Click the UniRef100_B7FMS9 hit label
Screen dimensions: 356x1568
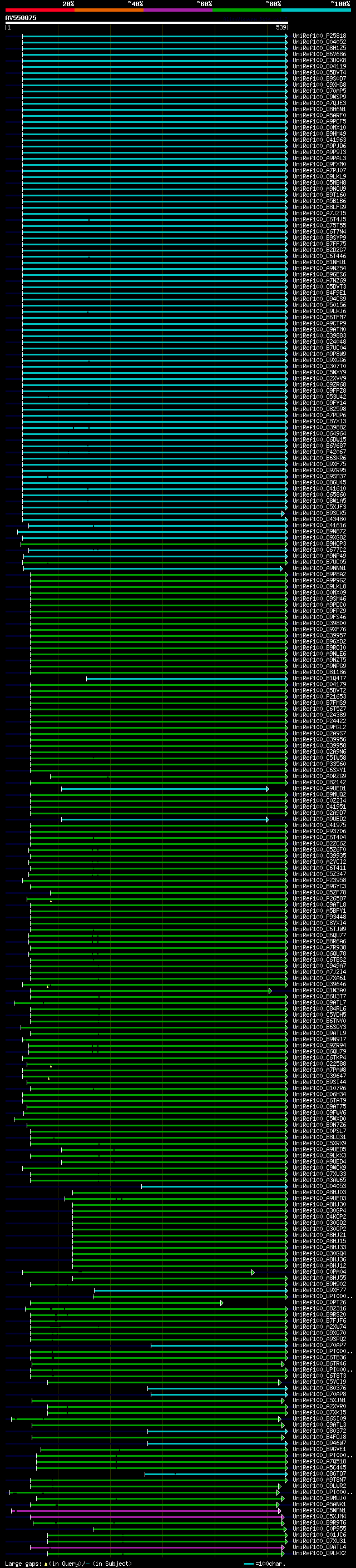click(319, 703)
